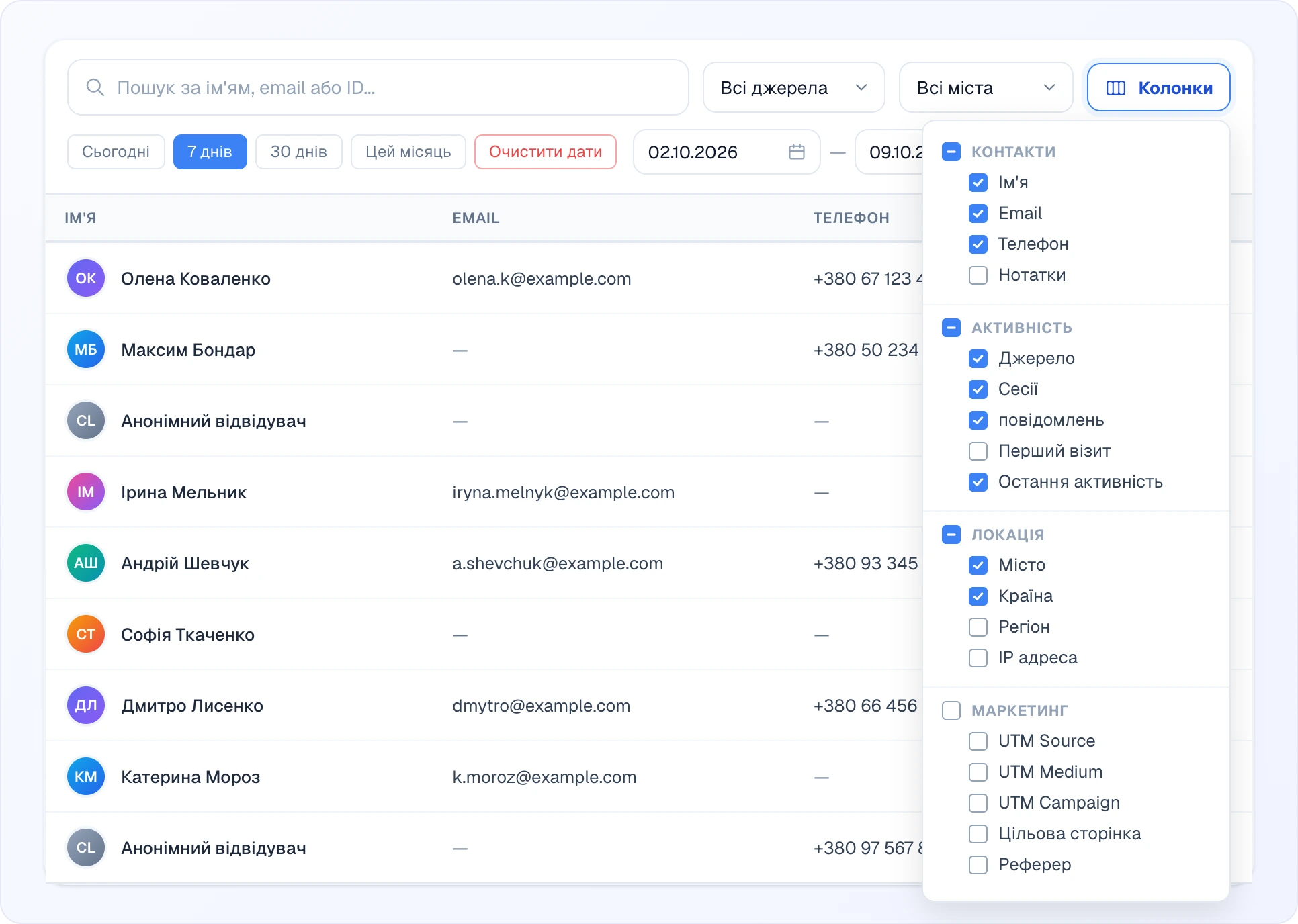Click the СТ avatar of Софія Ткаченко
The height and width of the screenshot is (924, 1298).
click(86, 634)
